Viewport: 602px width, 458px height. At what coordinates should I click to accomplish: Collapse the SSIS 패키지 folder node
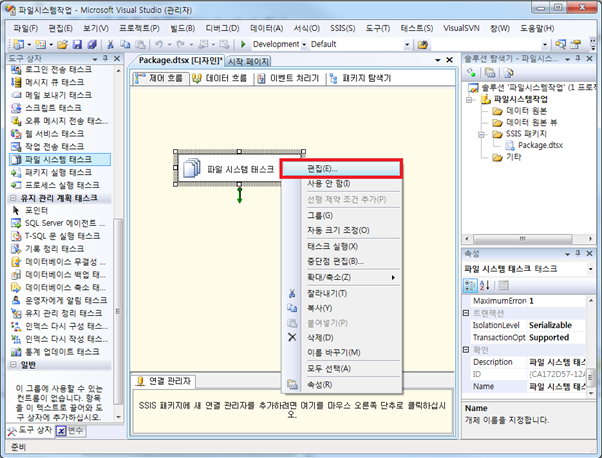pos(481,134)
